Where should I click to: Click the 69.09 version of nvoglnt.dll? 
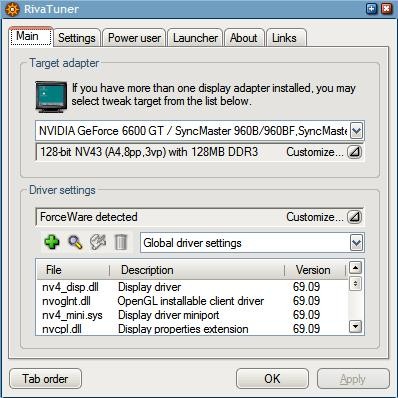coord(306,301)
